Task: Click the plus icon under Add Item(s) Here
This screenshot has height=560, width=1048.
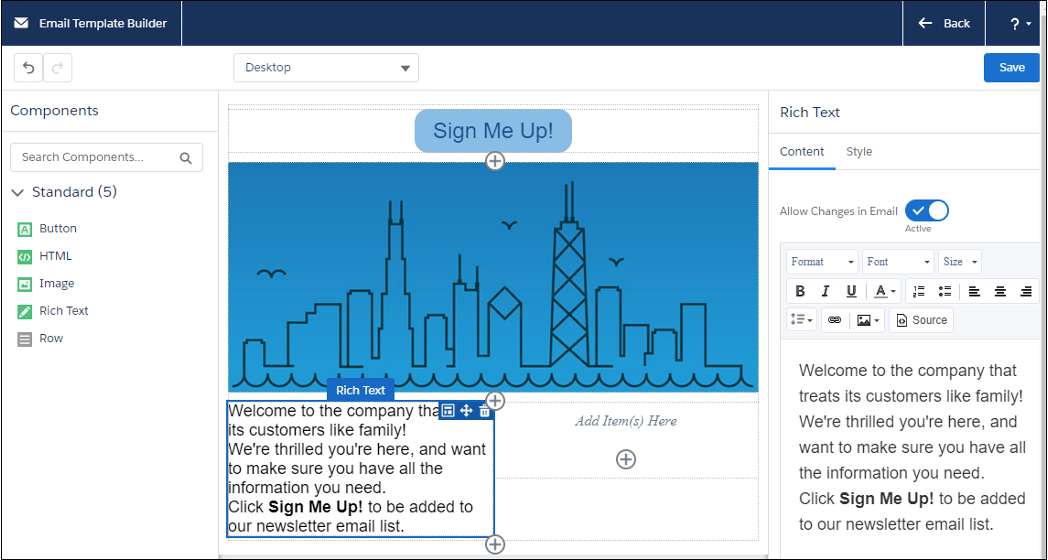Action: pos(626,459)
